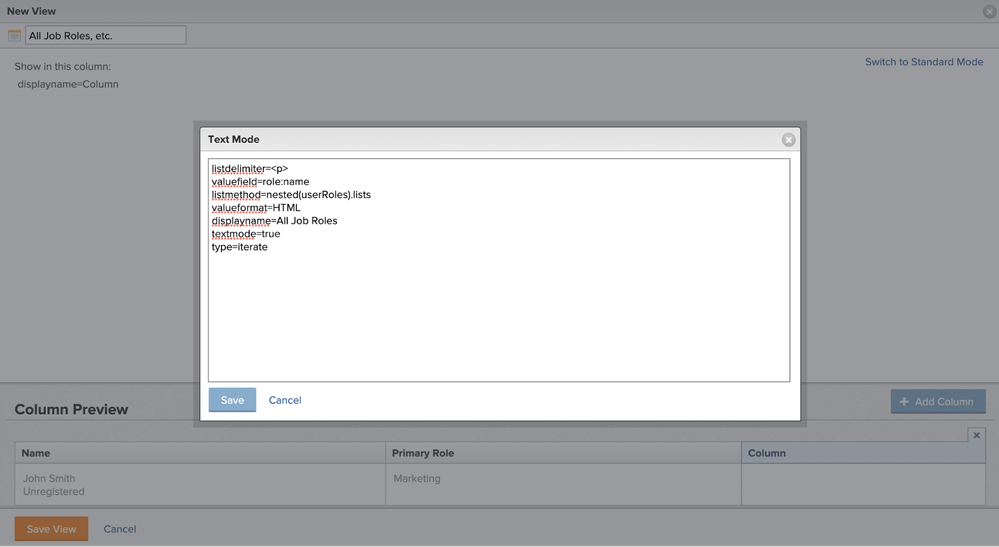
Task: Cancel the new view next to Save View
Action: 119,529
